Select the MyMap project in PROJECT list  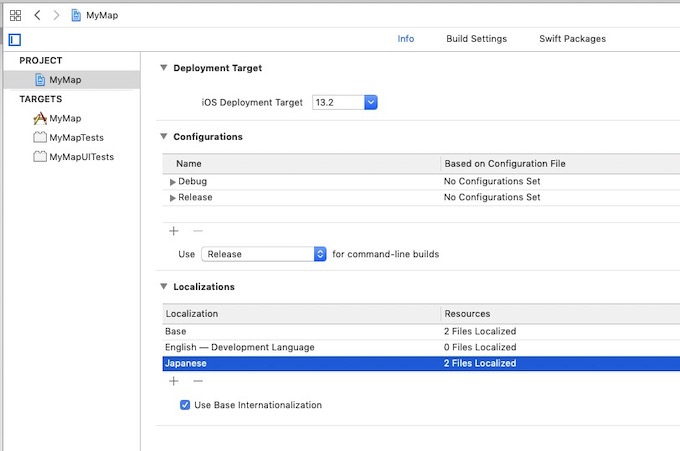point(72,80)
